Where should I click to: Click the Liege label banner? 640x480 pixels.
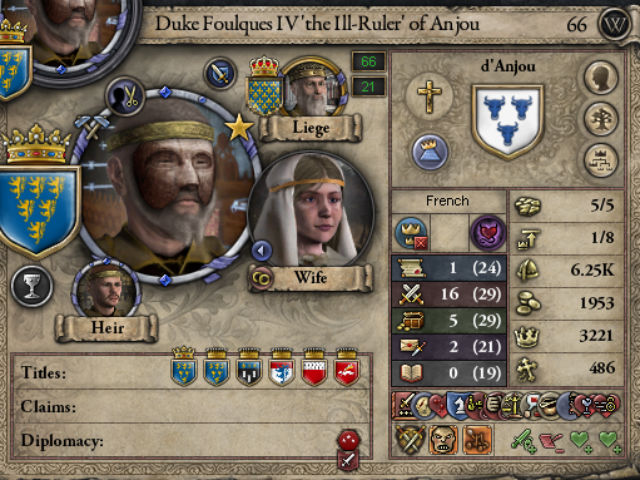[x=311, y=128]
